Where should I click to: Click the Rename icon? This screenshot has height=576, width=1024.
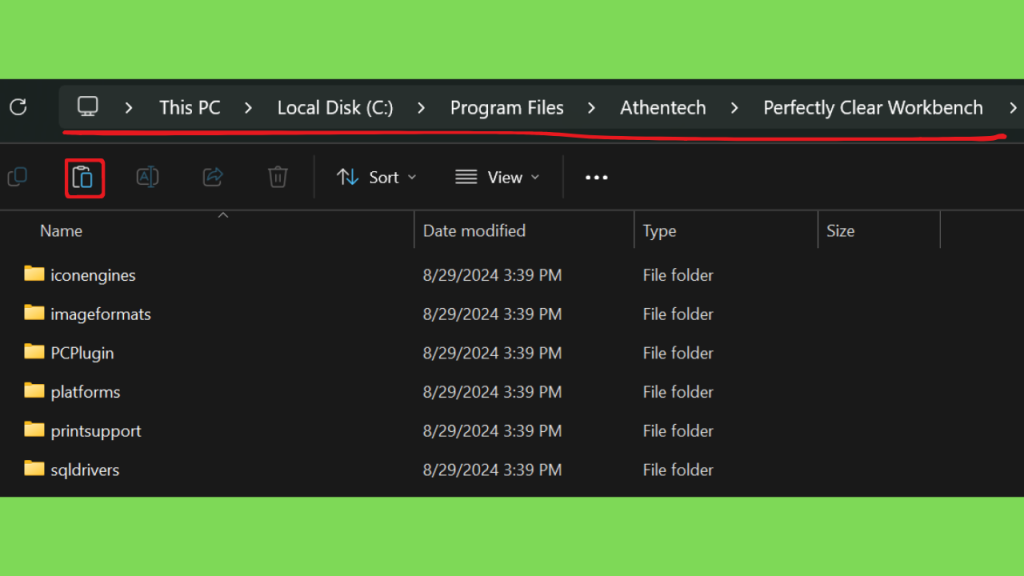point(148,177)
